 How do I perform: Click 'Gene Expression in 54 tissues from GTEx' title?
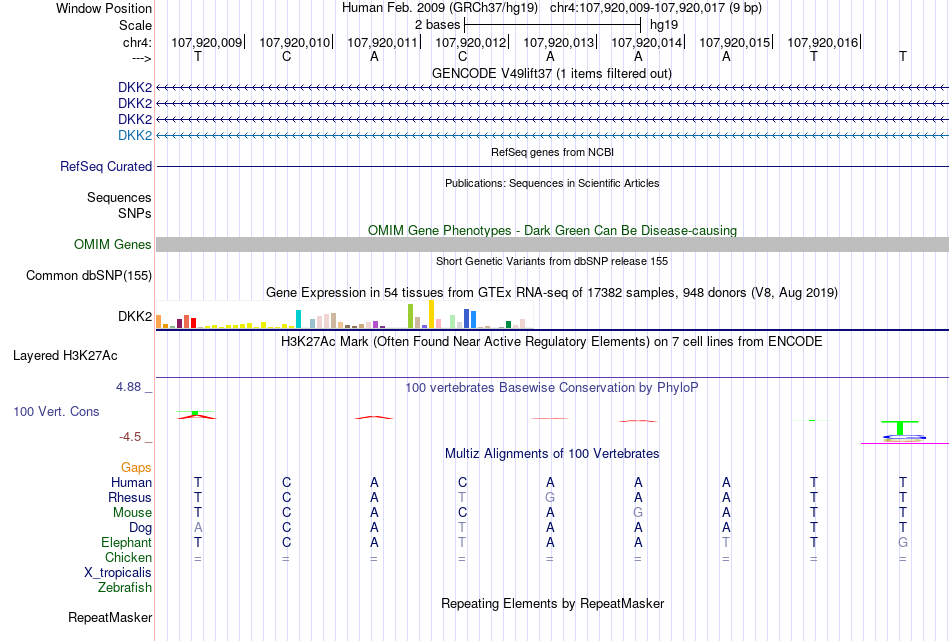552,293
